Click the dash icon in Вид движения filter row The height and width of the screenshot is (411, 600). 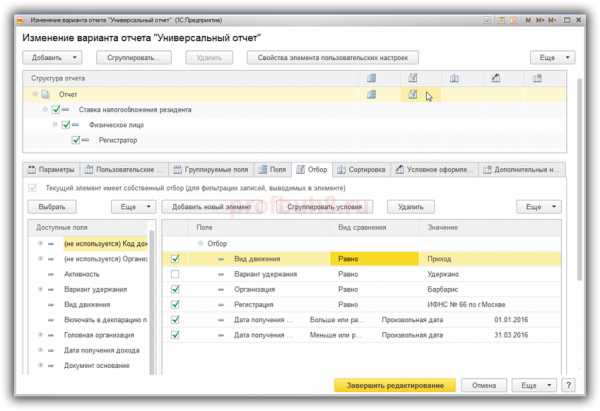[221, 259]
